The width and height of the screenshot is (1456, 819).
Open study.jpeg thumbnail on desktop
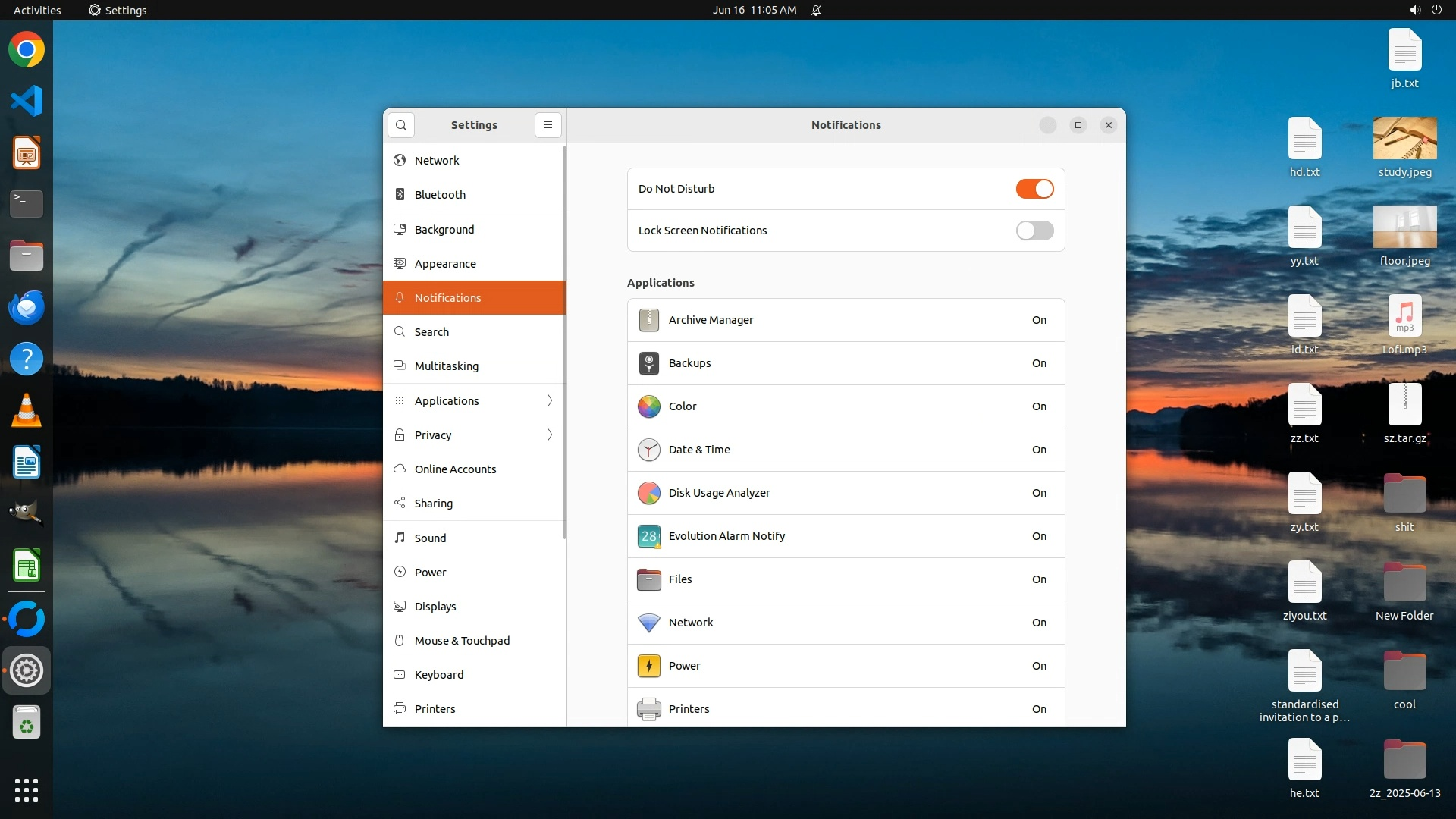click(1404, 139)
